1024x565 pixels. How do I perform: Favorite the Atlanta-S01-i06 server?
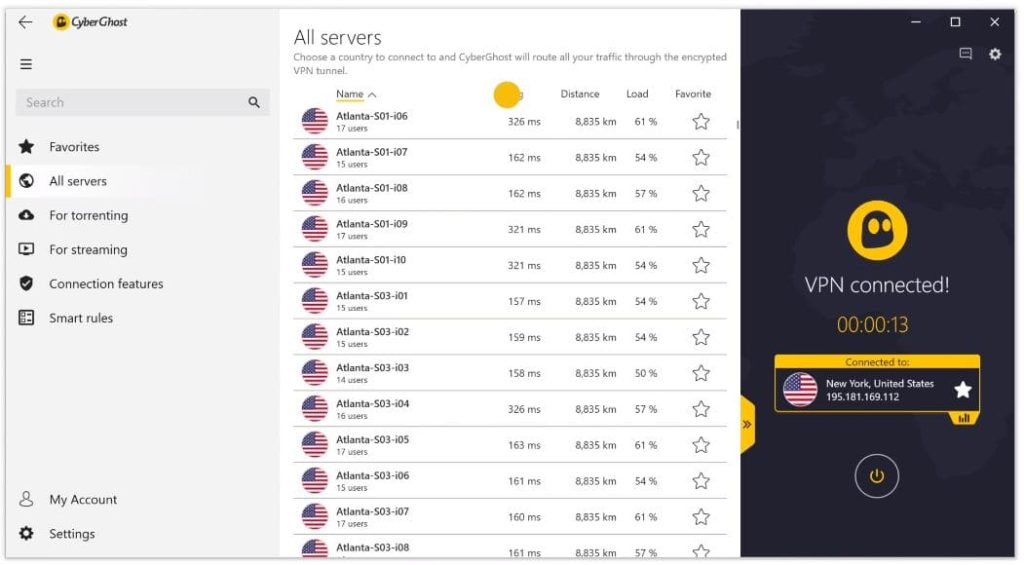click(x=701, y=121)
